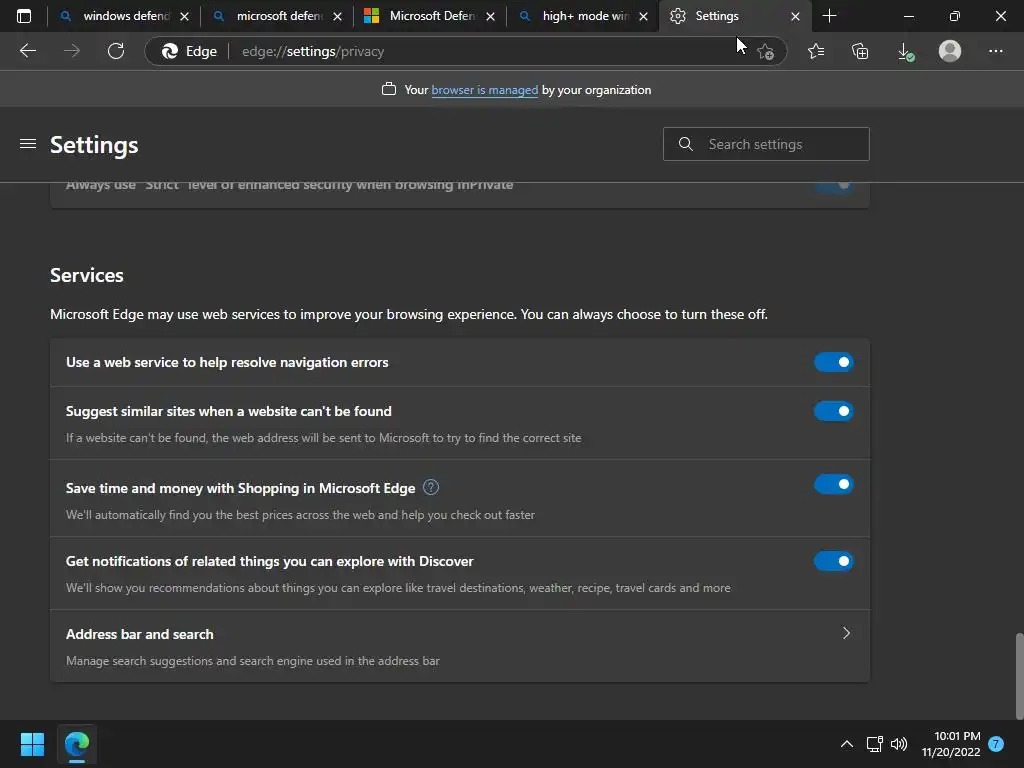This screenshot has height=768, width=1024.
Task: Add this page to favorites star
Action: pyautogui.click(x=765, y=51)
